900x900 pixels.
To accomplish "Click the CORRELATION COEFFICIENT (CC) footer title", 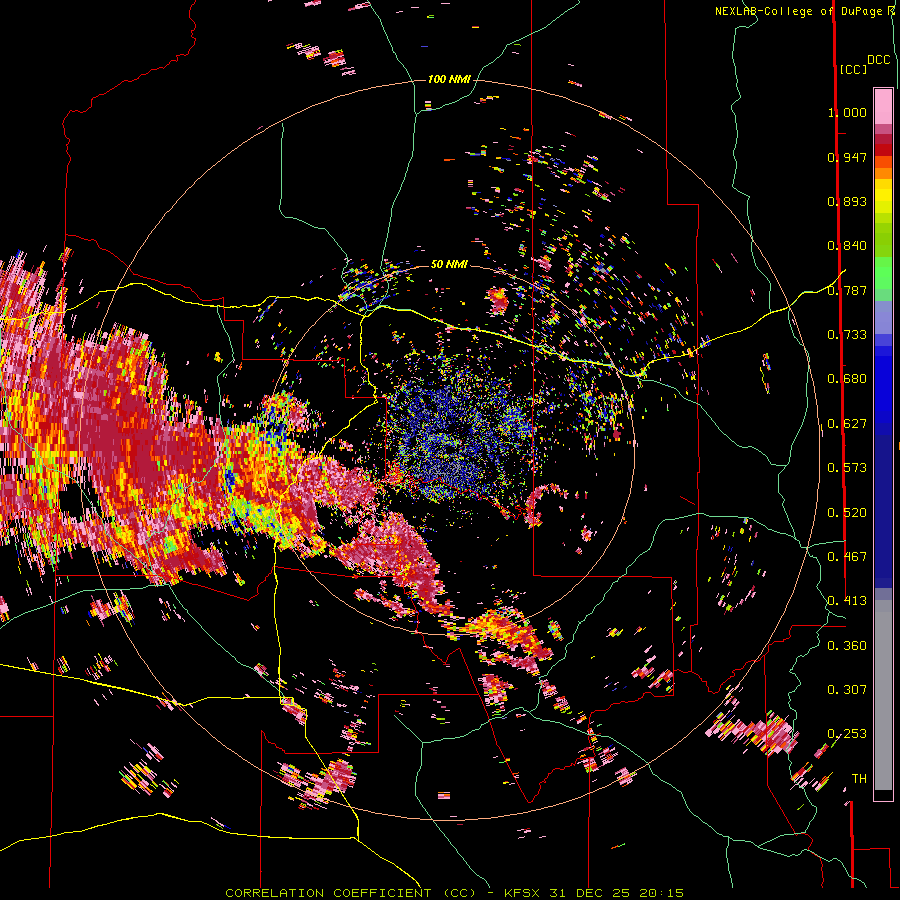I will 350,893.
